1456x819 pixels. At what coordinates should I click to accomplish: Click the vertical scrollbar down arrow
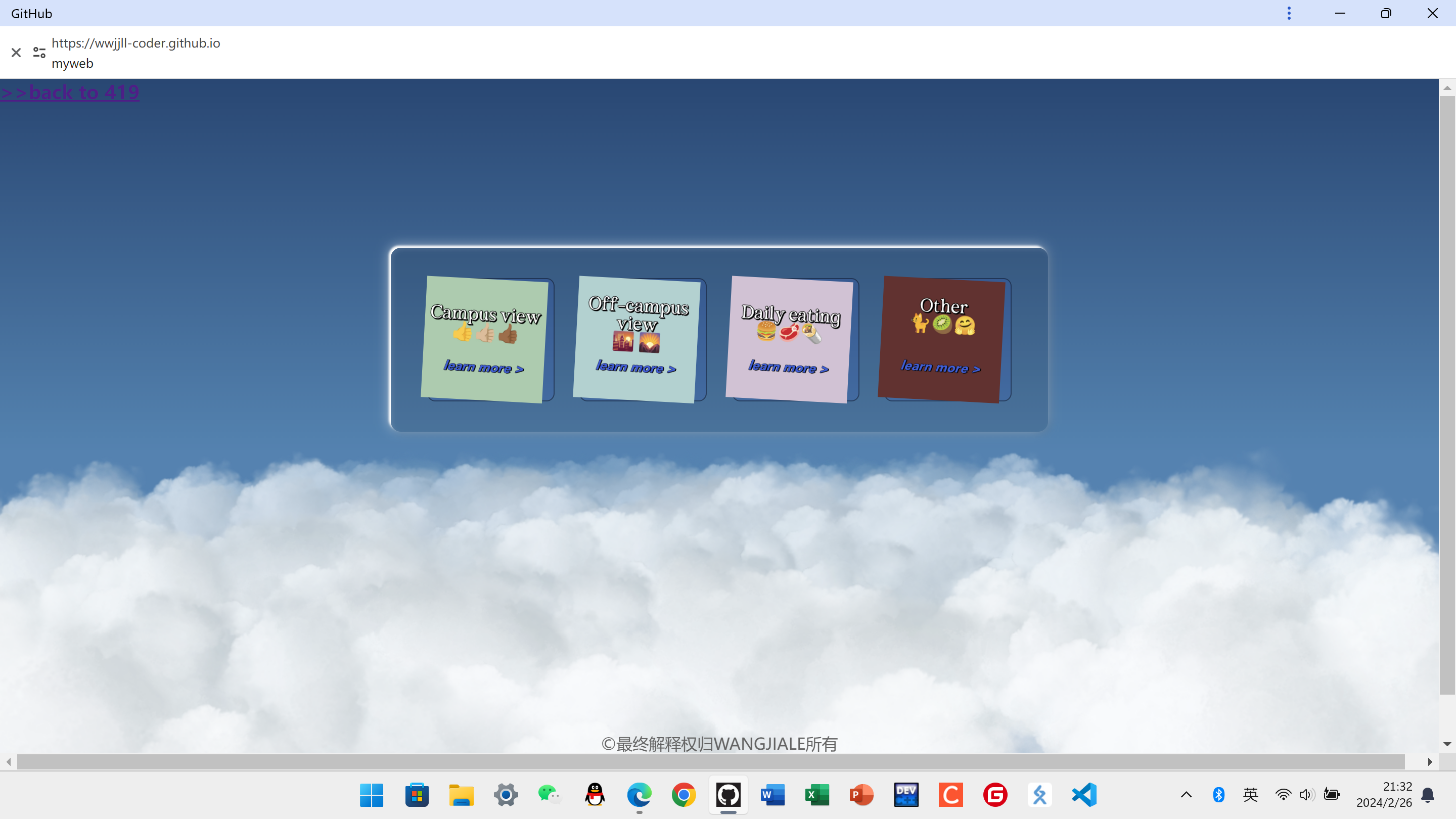click(x=1447, y=744)
